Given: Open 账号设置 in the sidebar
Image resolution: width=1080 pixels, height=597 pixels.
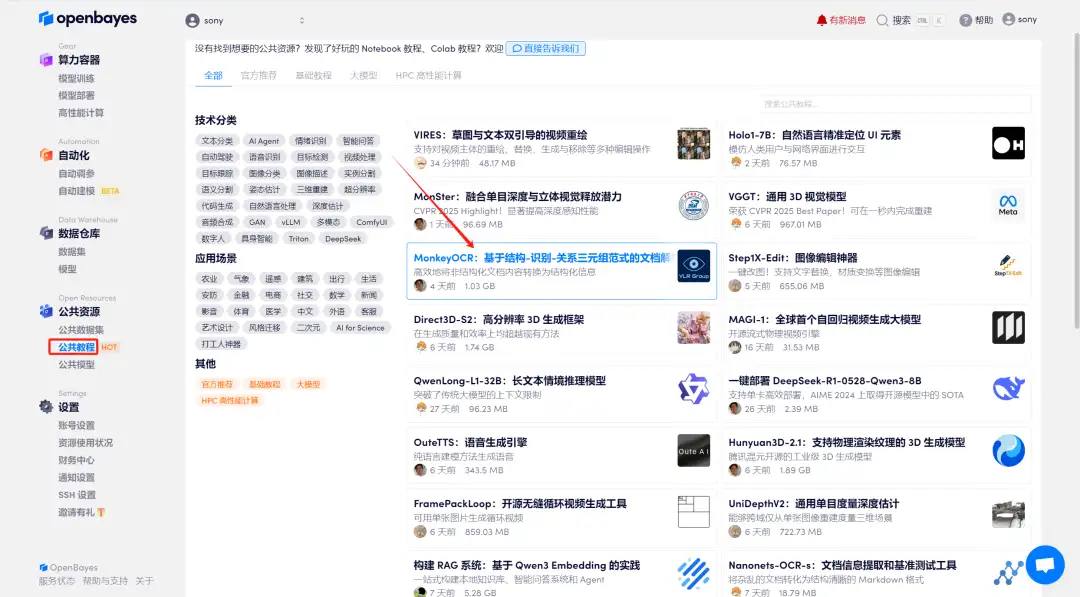Looking at the screenshot, I should pyautogui.click(x=76, y=426).
